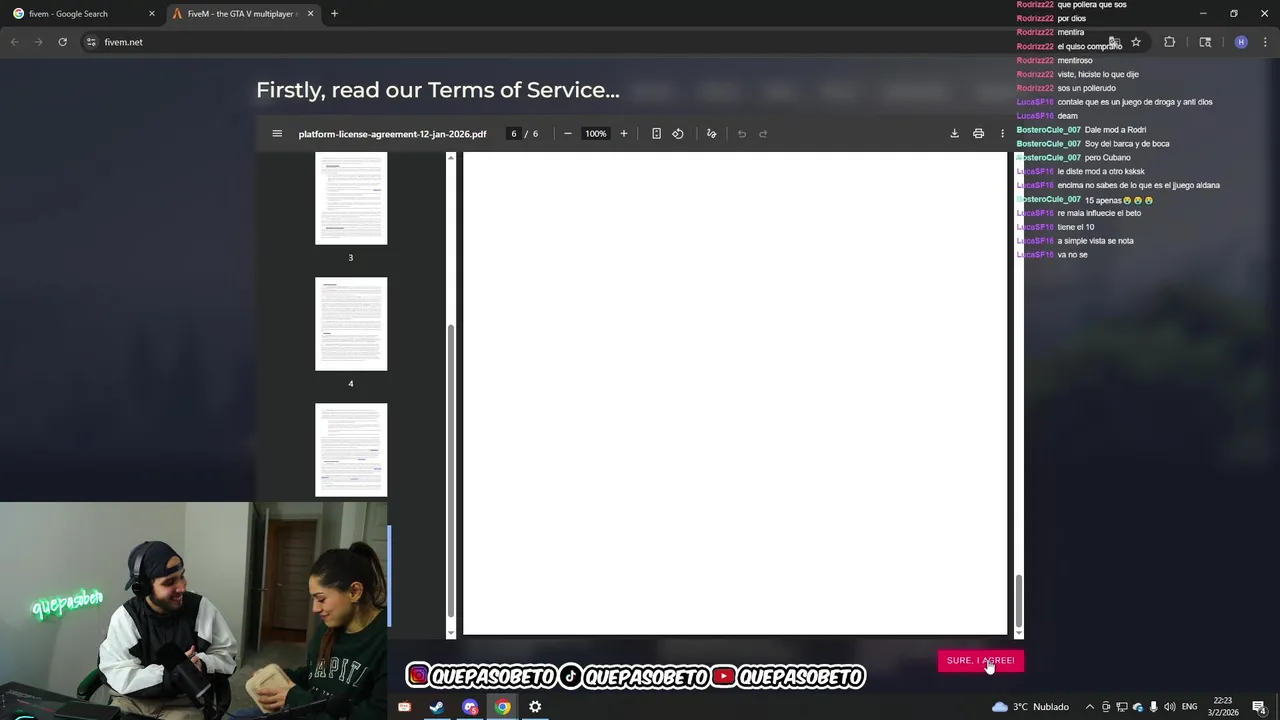
Task: Rotate the PDF counterclockwise
Action: 678,134
